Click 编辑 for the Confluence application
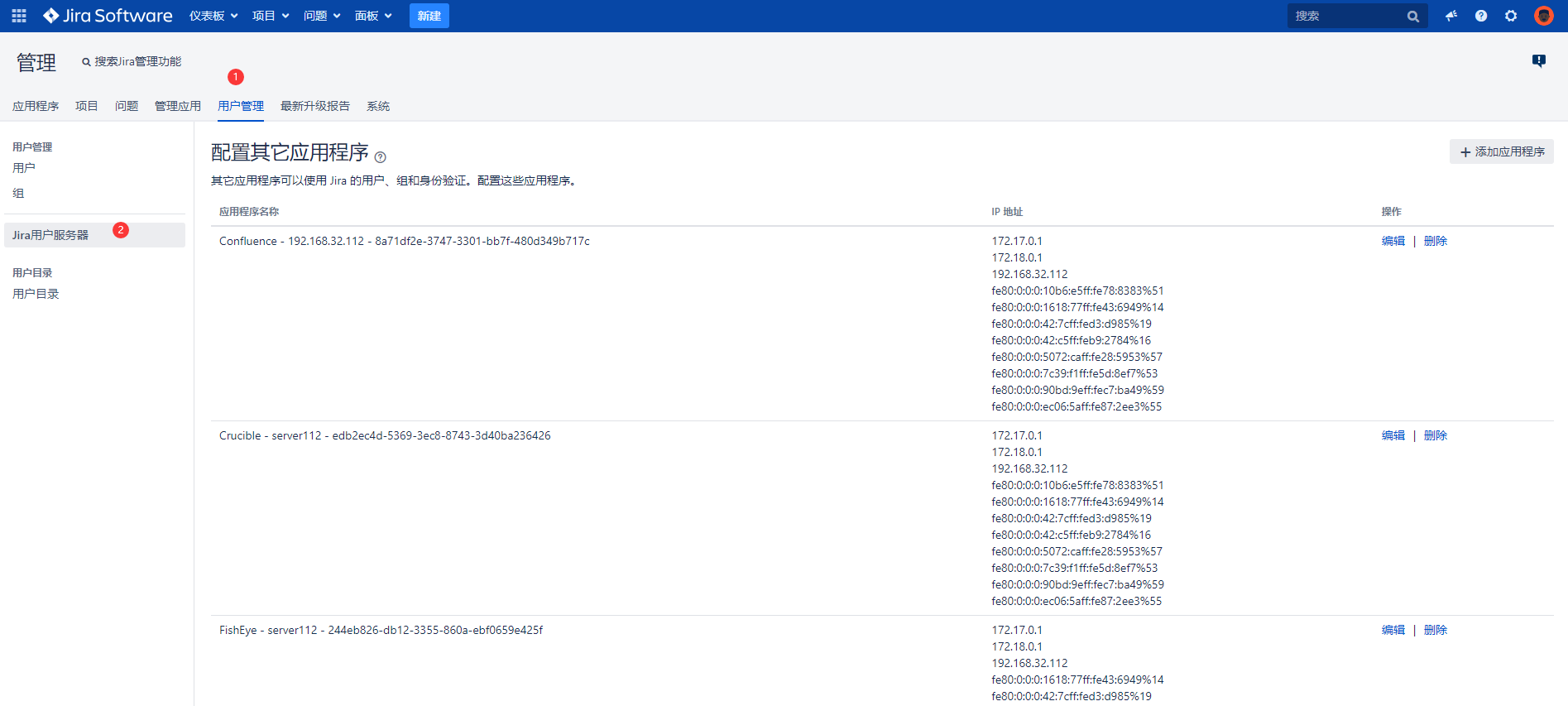Viewport: 1568px width, 706px height. (x=1393, y=241)
